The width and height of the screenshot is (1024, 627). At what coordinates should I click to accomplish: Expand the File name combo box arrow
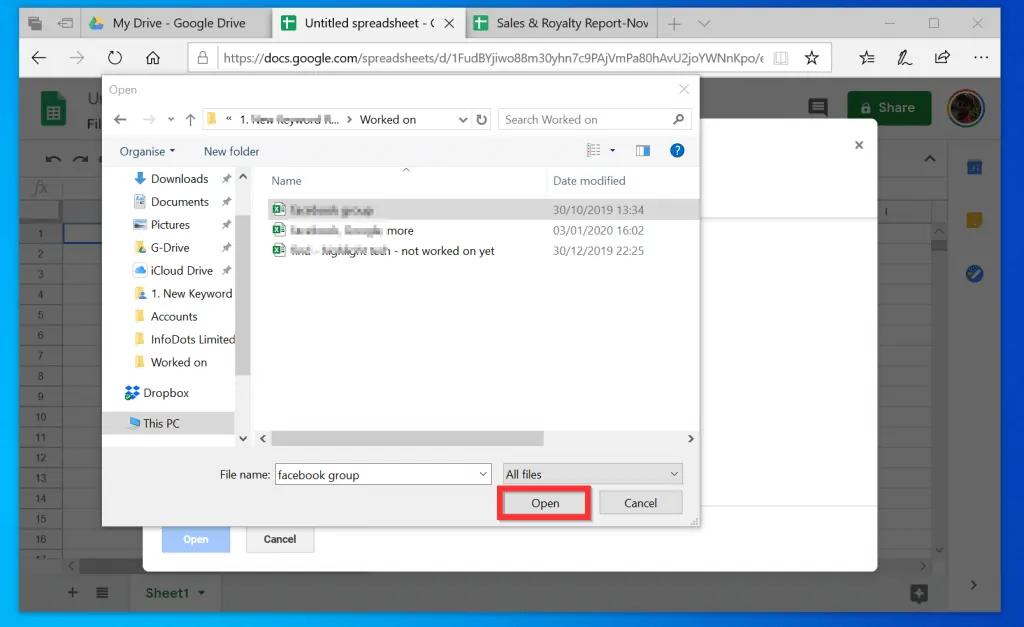pyautogui.click(x=483, y=474)
